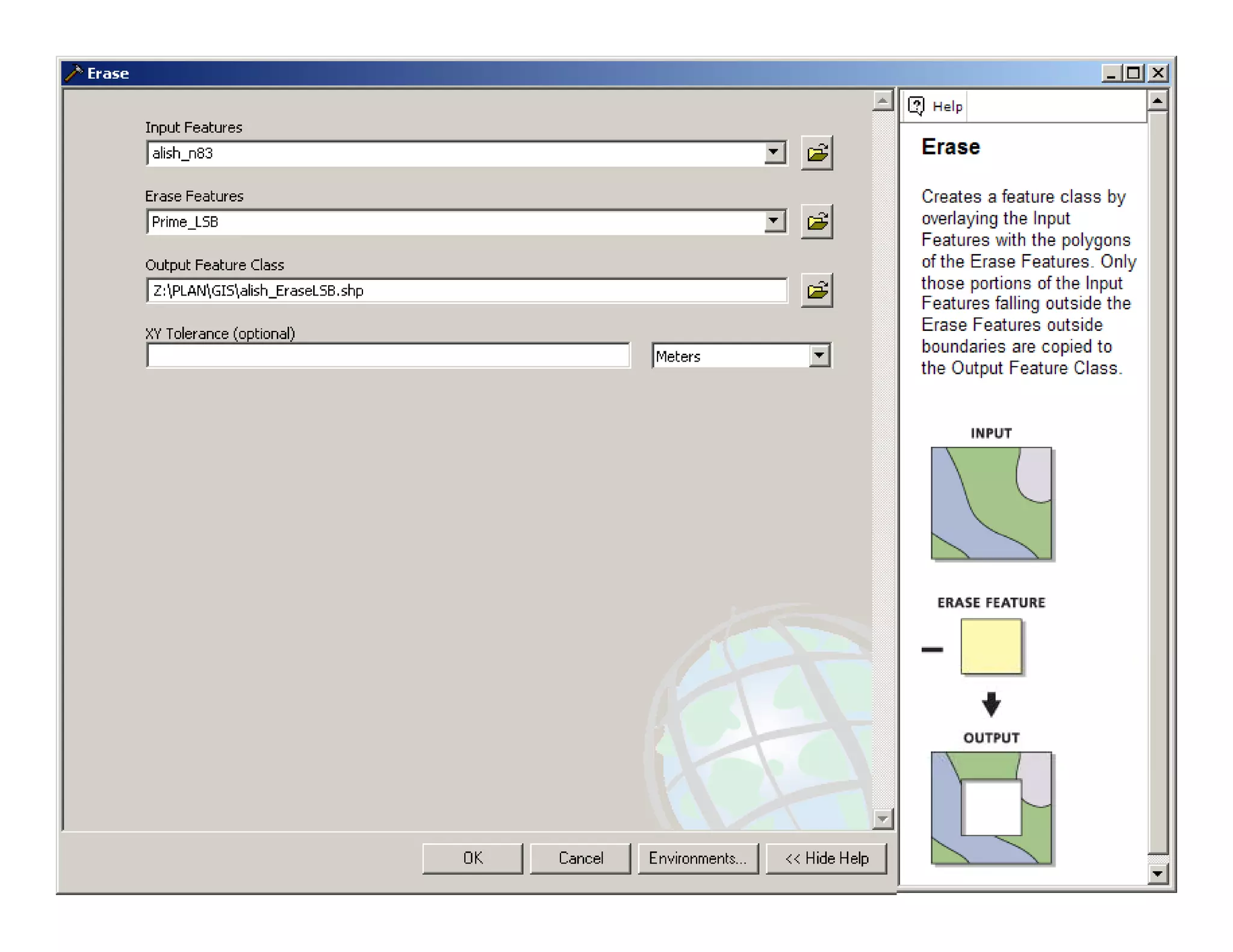
Task: Expand the Input Features dropdown
Action: 774,153
